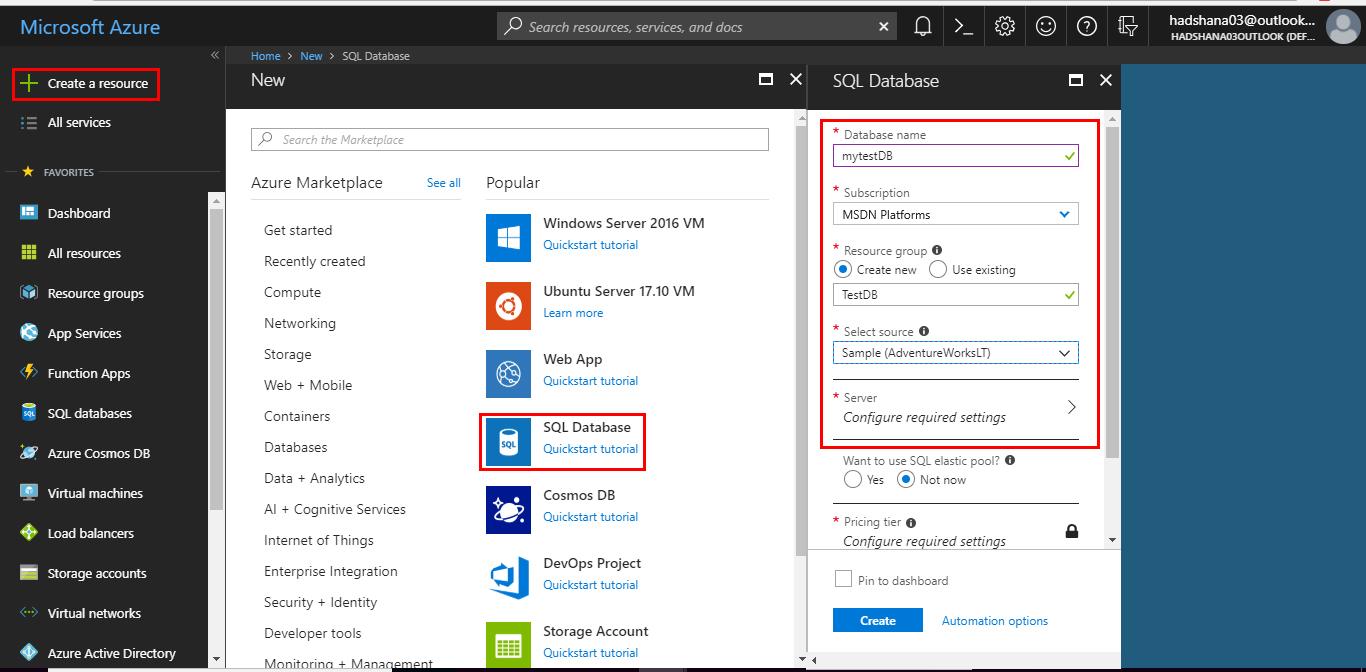This screenshot has height=672, width=1366.
Task: Open Ubuntu Server Learn more link
Action: pos(573,313)
